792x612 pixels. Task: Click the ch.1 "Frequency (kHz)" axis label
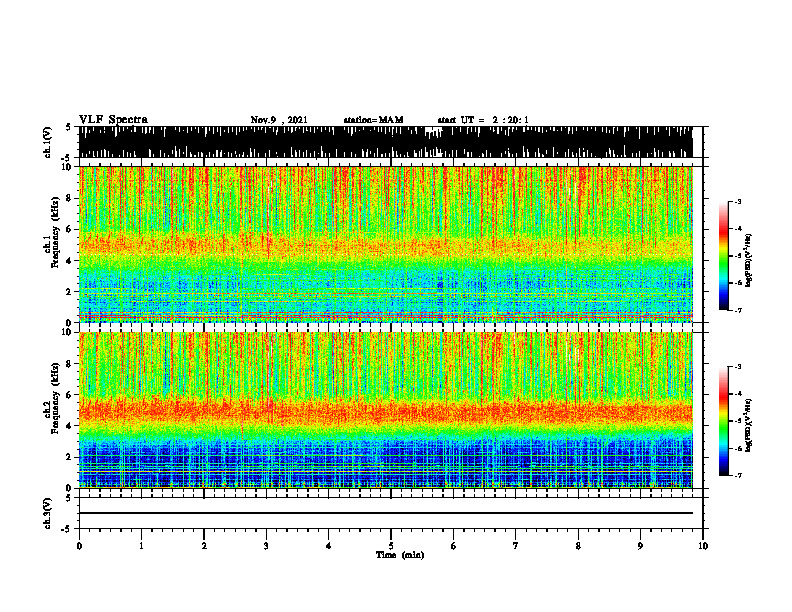tap(55, 232)
